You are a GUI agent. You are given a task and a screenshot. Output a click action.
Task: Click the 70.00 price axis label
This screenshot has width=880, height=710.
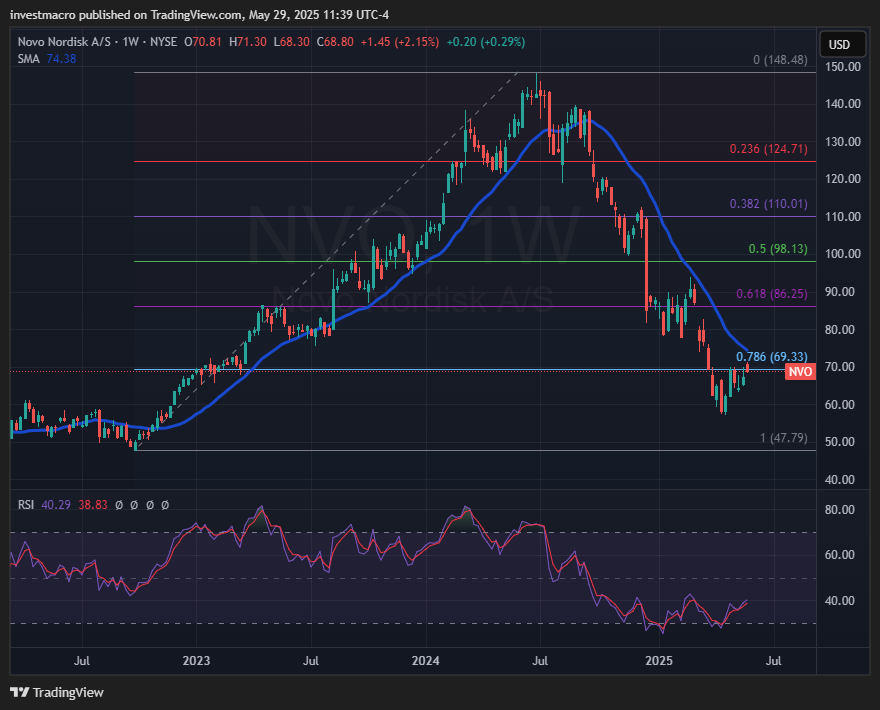(840, 367)
